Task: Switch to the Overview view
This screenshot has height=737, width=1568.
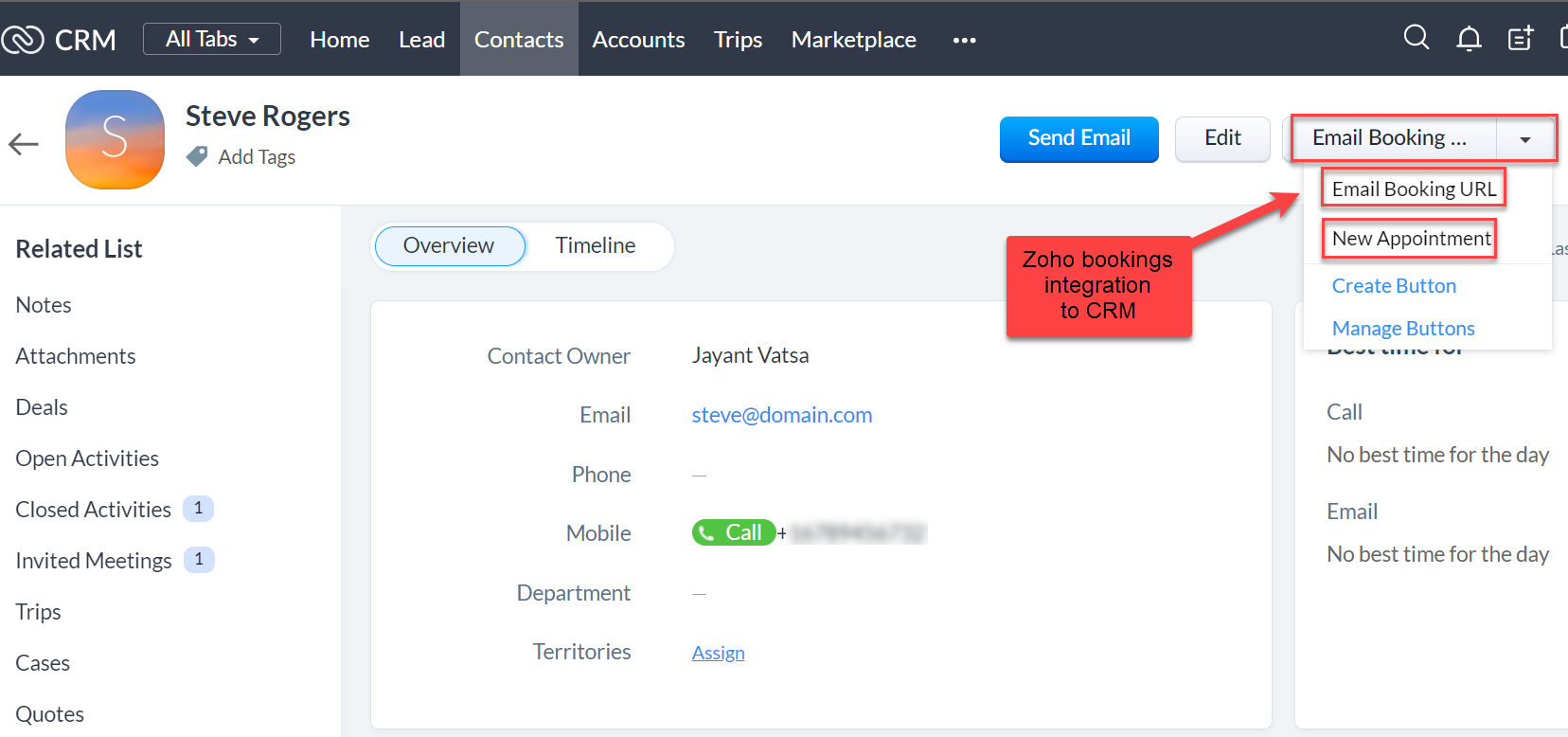Action: (449, 245)
